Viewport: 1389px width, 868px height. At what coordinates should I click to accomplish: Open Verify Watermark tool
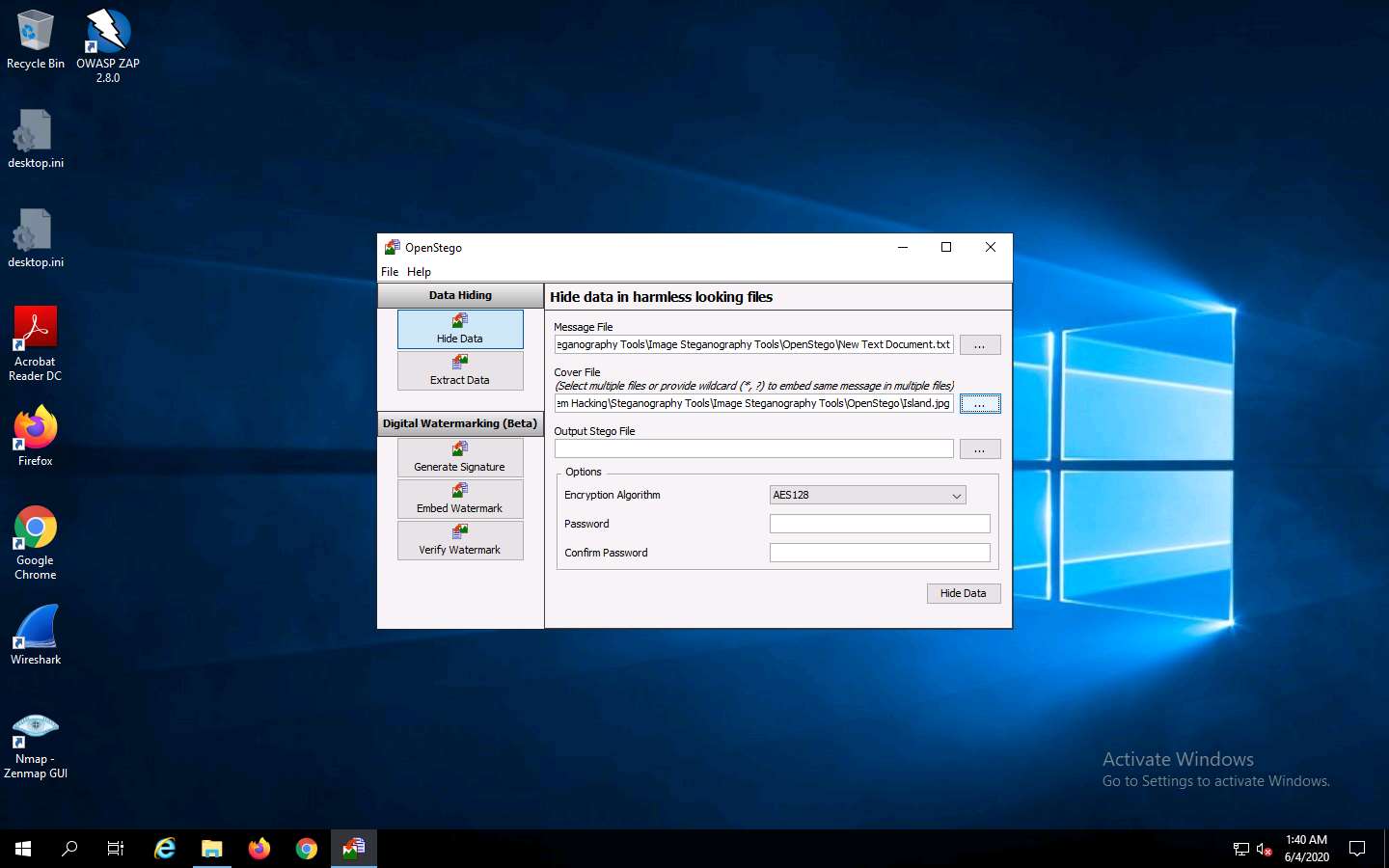[460, 540]
